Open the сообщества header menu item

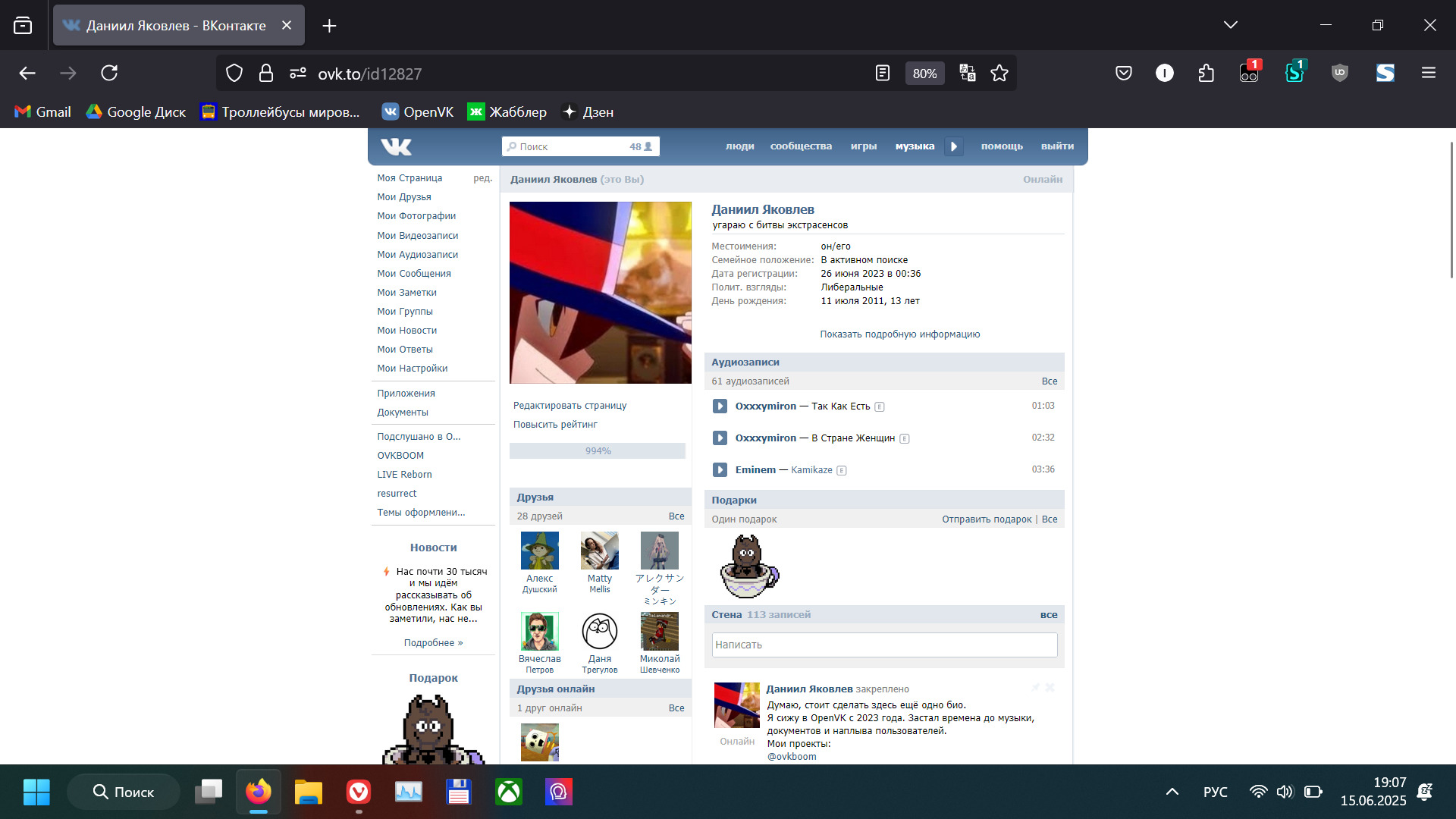pyautogui.click(x=801, y=146)
